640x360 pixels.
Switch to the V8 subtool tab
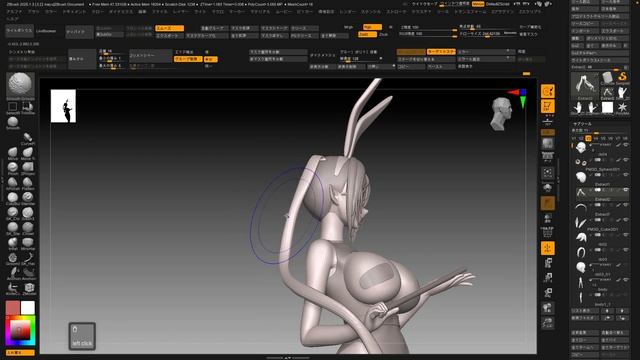pos(625,138)
